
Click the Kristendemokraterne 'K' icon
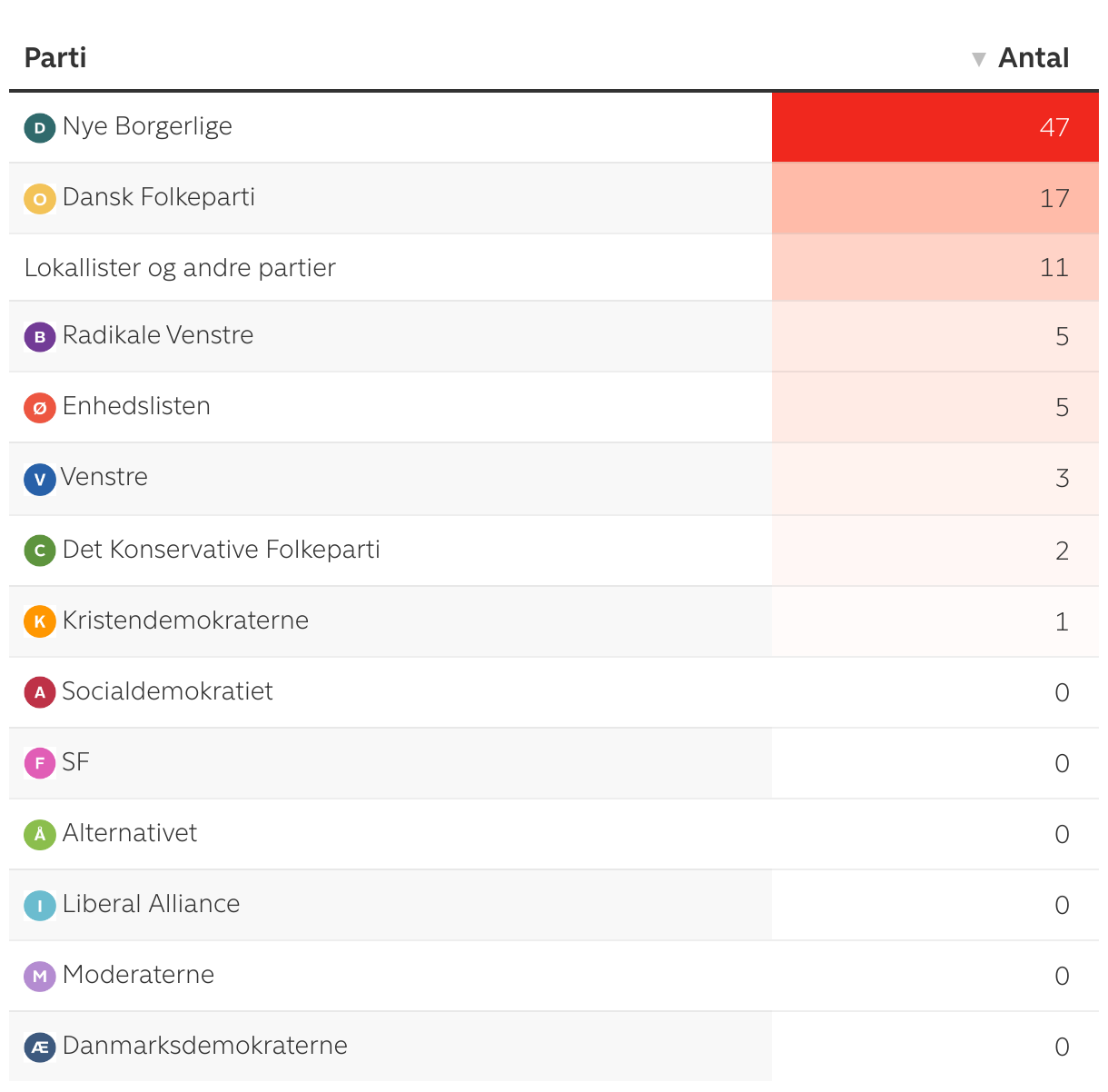coord(40,621)
